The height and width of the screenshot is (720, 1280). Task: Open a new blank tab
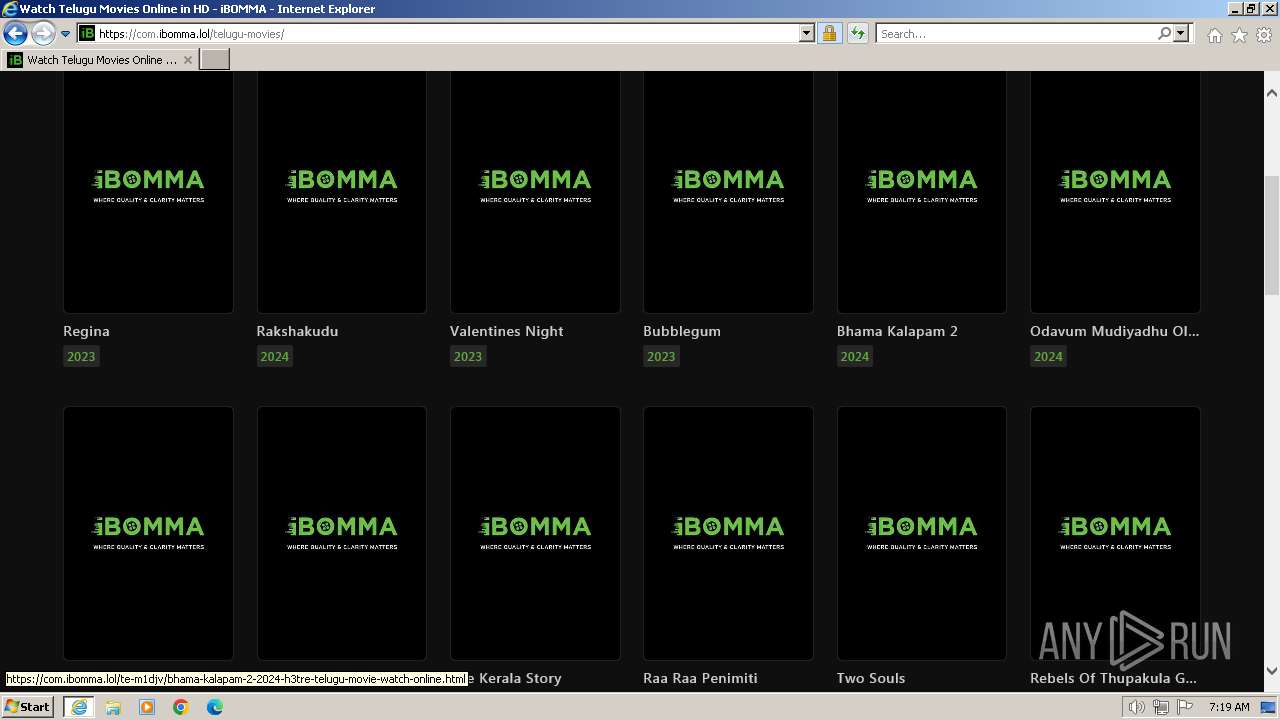[x=214, y=60]
